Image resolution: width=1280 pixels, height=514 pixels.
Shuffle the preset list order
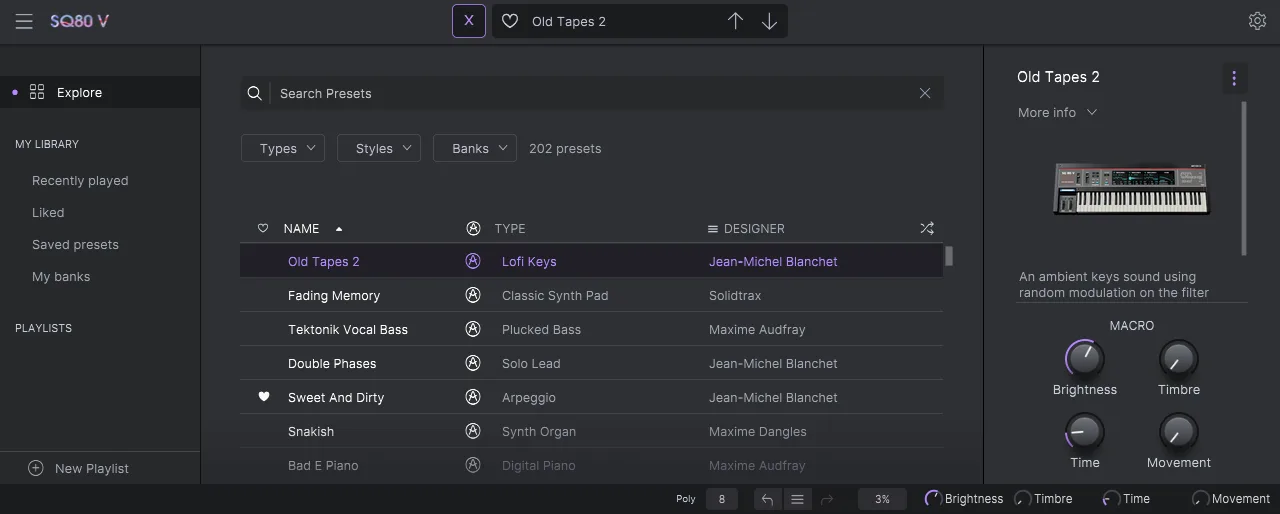(927, 229)
